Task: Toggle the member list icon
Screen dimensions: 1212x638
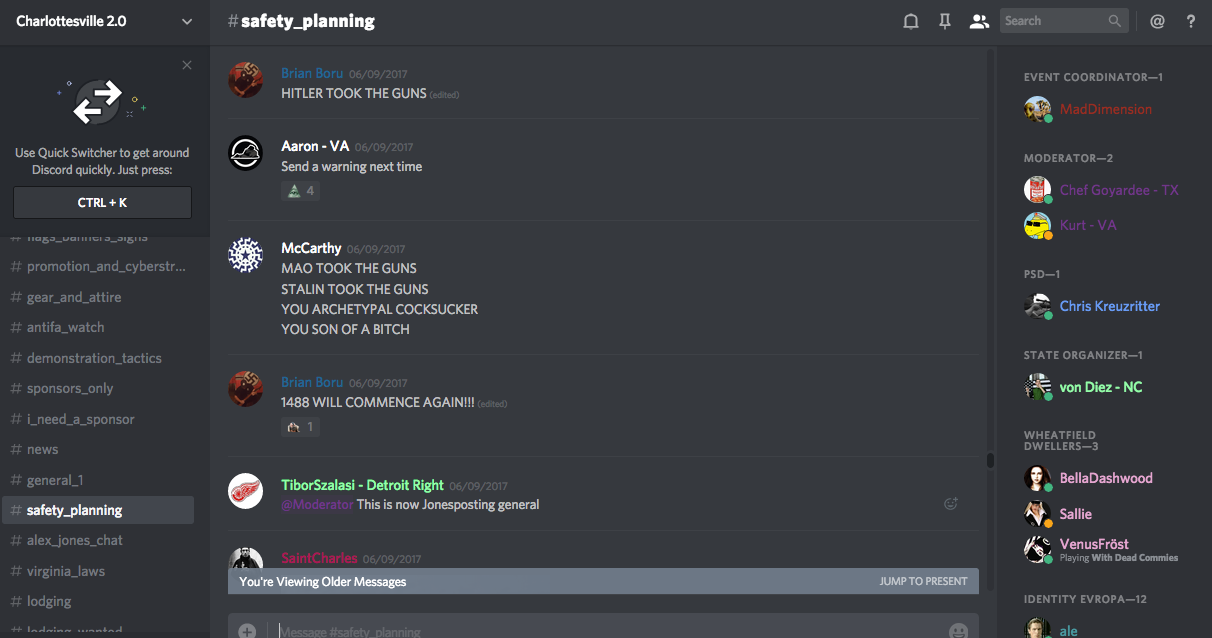Action: tap(979, 21)
